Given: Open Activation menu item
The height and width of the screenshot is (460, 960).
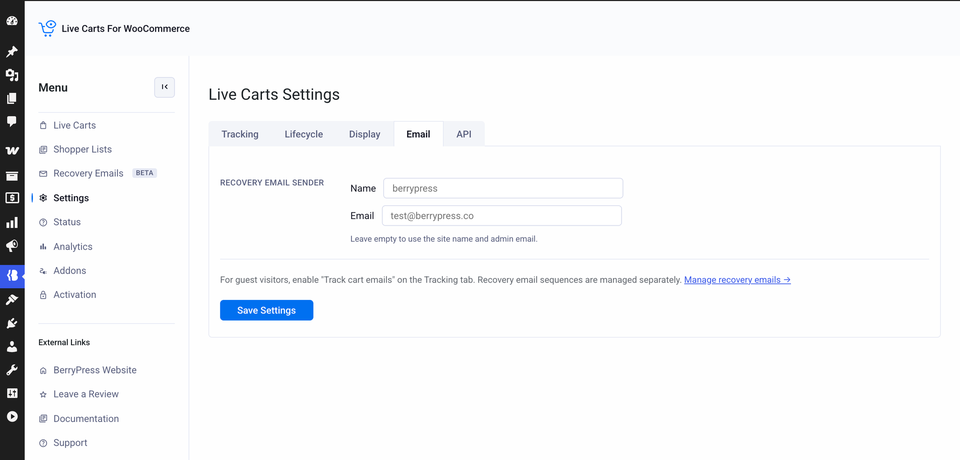Looking at the screenshot, I should [x=75, y=295].
